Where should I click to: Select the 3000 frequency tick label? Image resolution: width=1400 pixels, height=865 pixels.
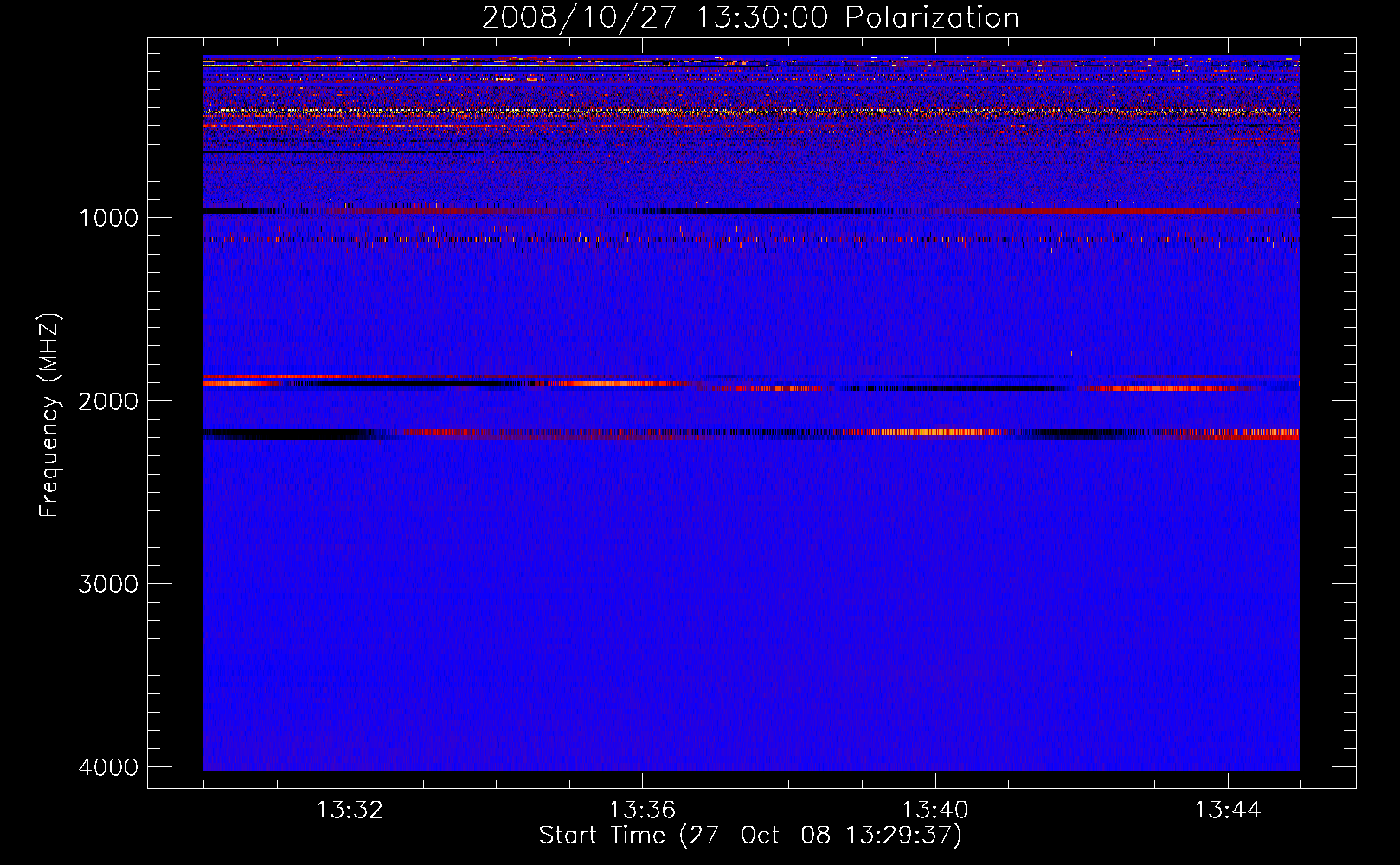click(x=108, y=584)
